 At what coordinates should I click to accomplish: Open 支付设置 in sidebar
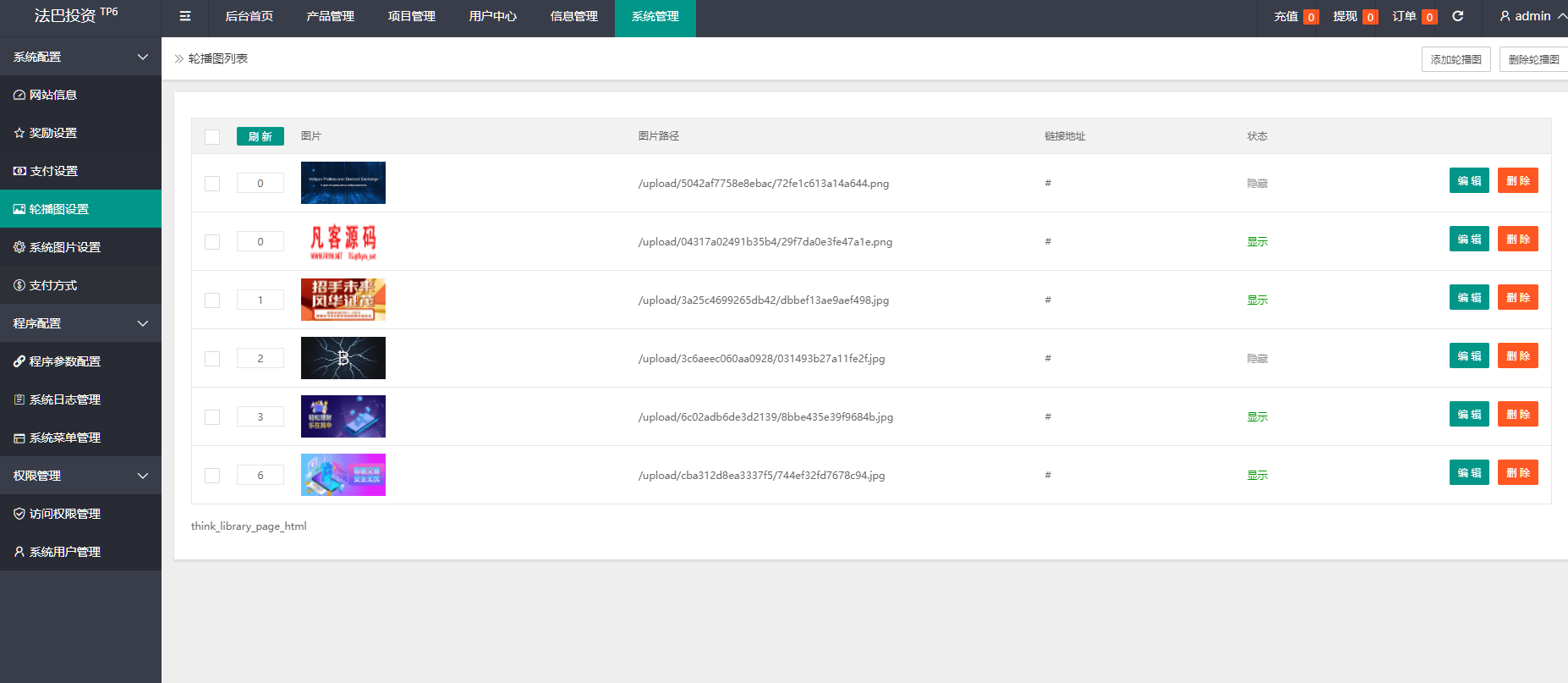click(x=53, y=171)
